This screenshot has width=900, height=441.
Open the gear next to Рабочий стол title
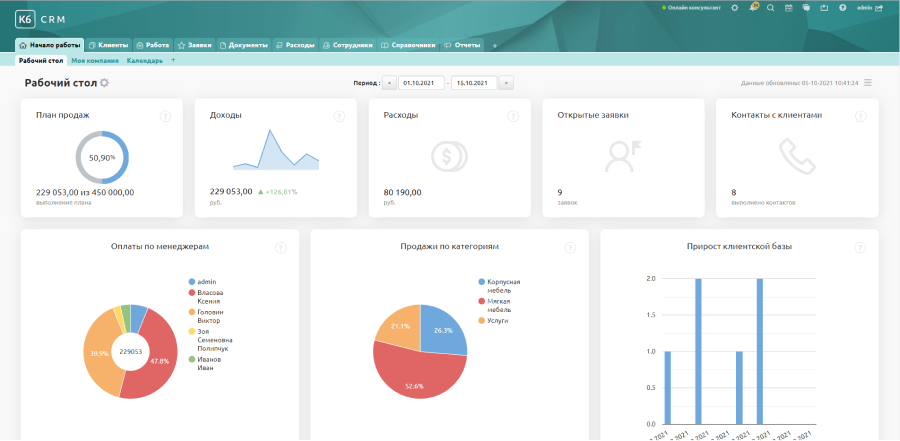click(104, 83)
